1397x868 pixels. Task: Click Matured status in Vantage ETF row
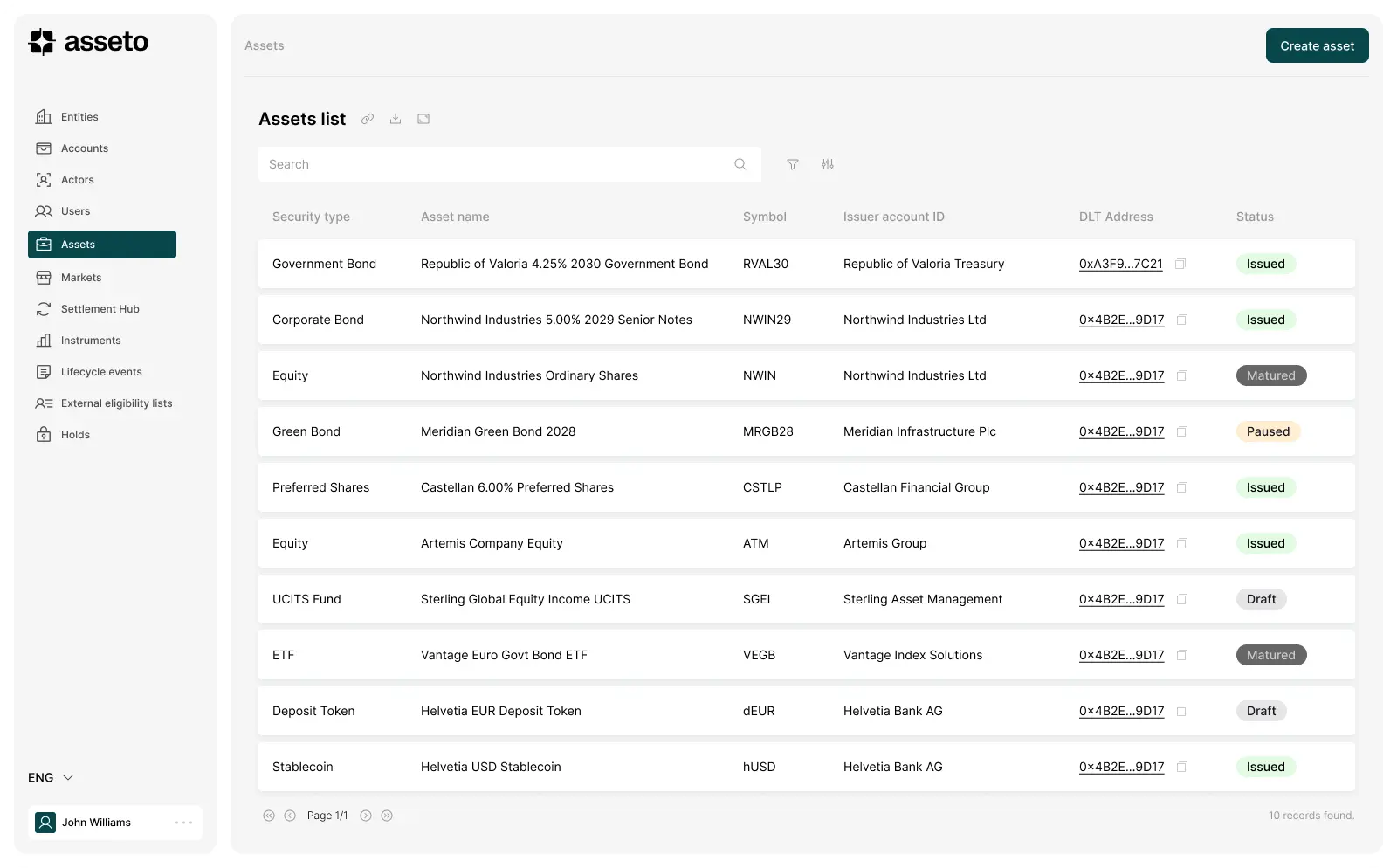[1271, 655]
